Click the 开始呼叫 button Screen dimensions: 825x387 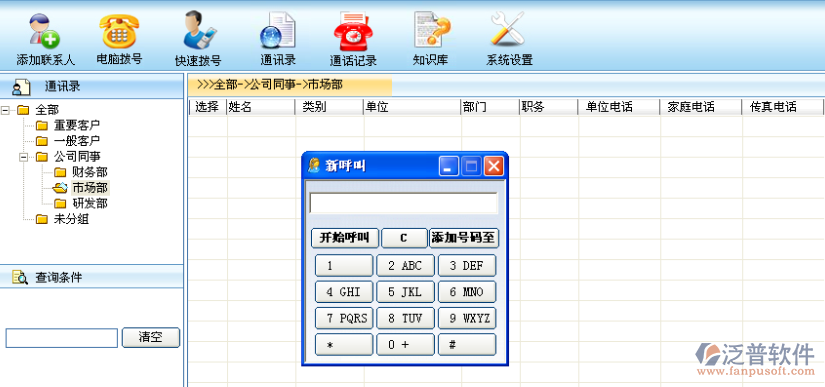point(345,238)
